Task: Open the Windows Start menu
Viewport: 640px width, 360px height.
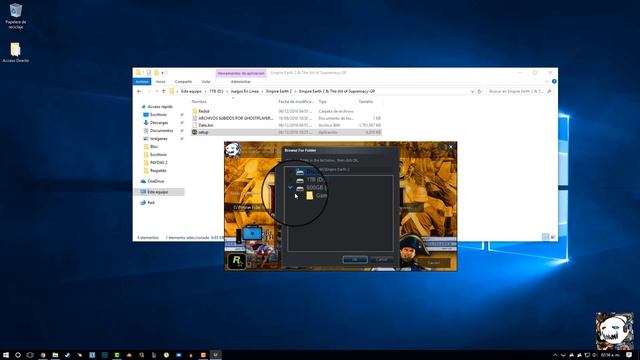Action: point(6,355)
